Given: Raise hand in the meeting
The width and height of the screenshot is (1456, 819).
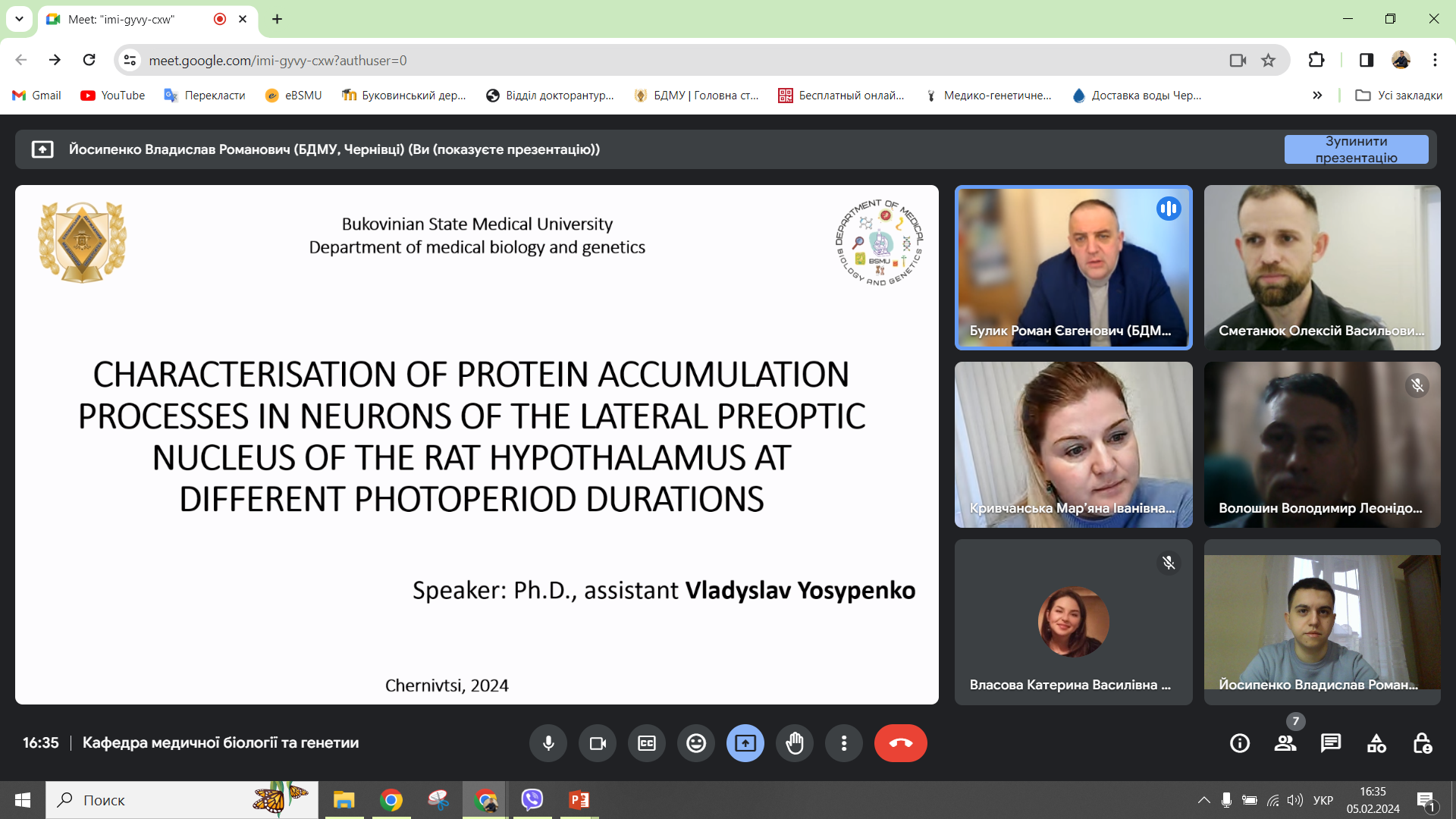Looking at the screenshot, I should pos(795,743).
